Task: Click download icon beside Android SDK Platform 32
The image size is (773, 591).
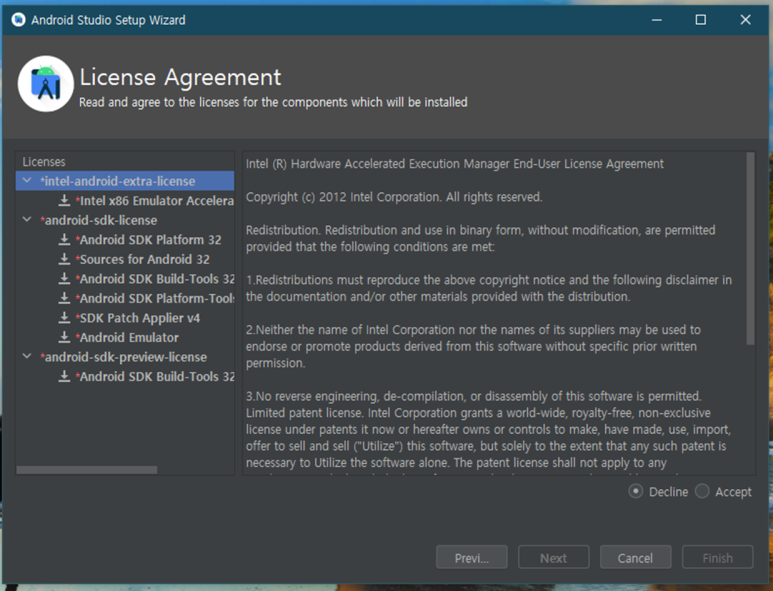Action: (x=64, y=240)
